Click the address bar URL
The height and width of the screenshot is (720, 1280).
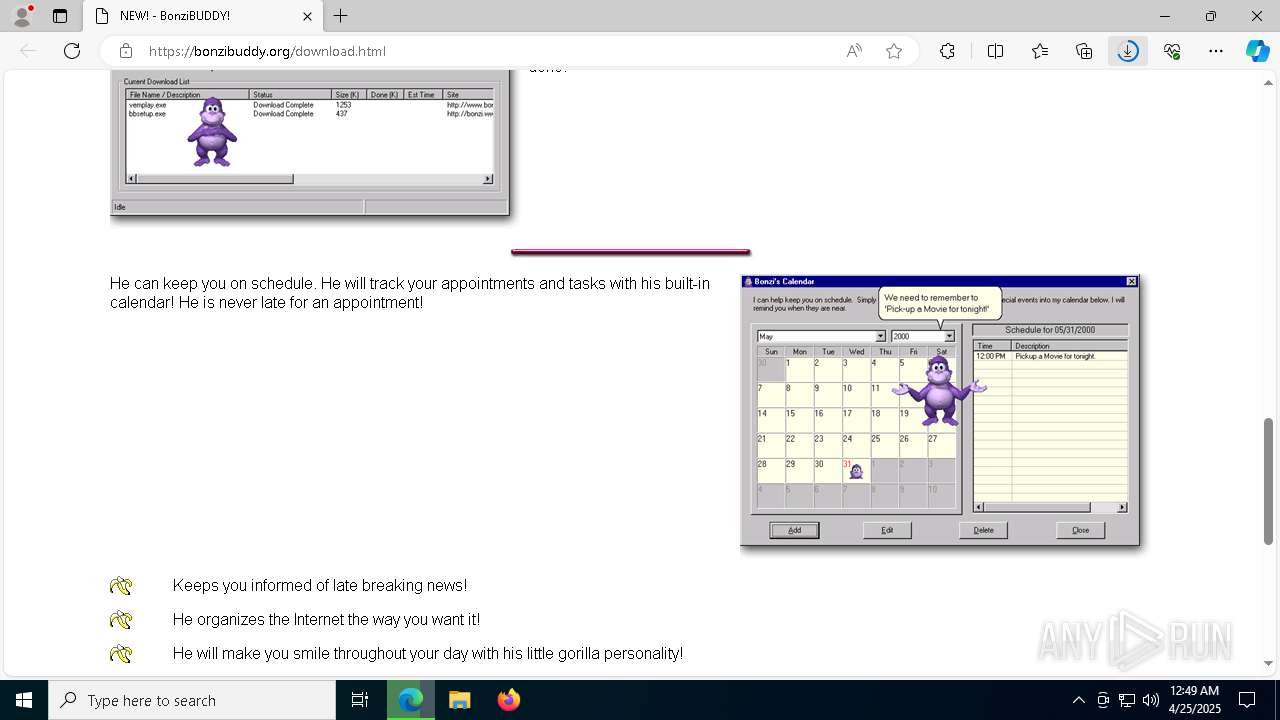[267, 51]
